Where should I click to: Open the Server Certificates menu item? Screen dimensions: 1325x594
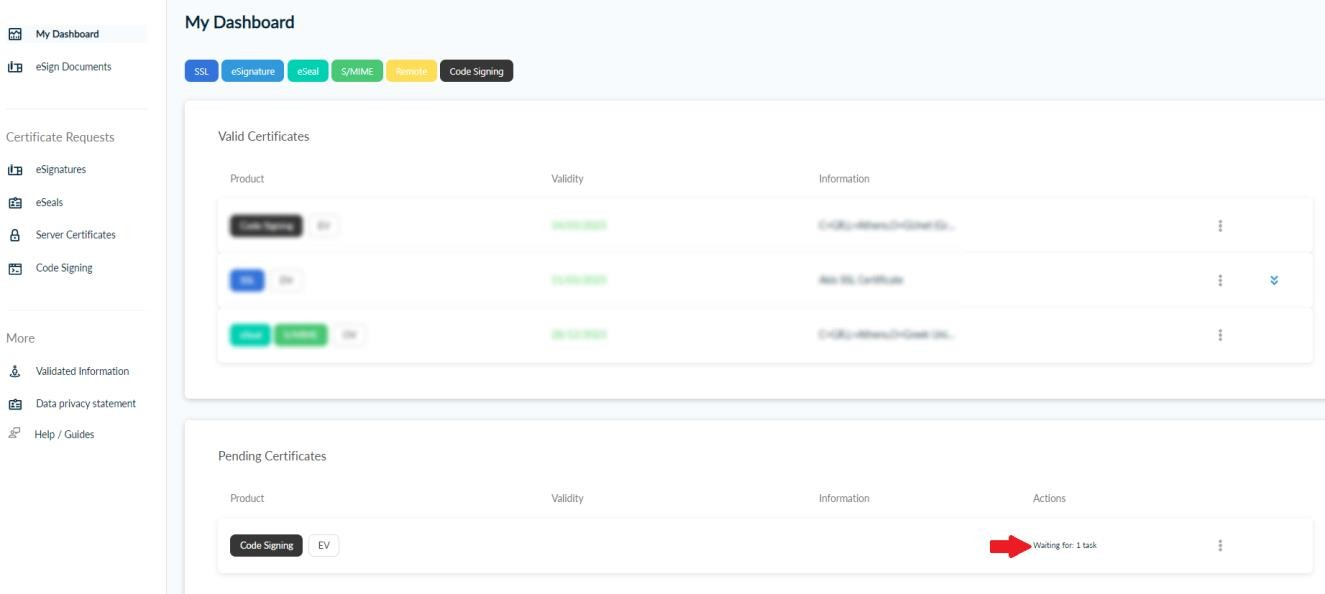(x=75, y=235)
